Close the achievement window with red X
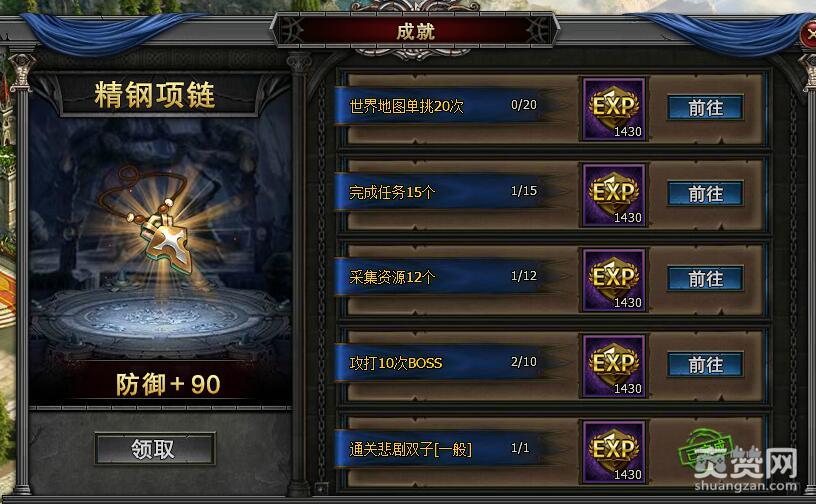816x504 pixels. [x=809, y=34]
